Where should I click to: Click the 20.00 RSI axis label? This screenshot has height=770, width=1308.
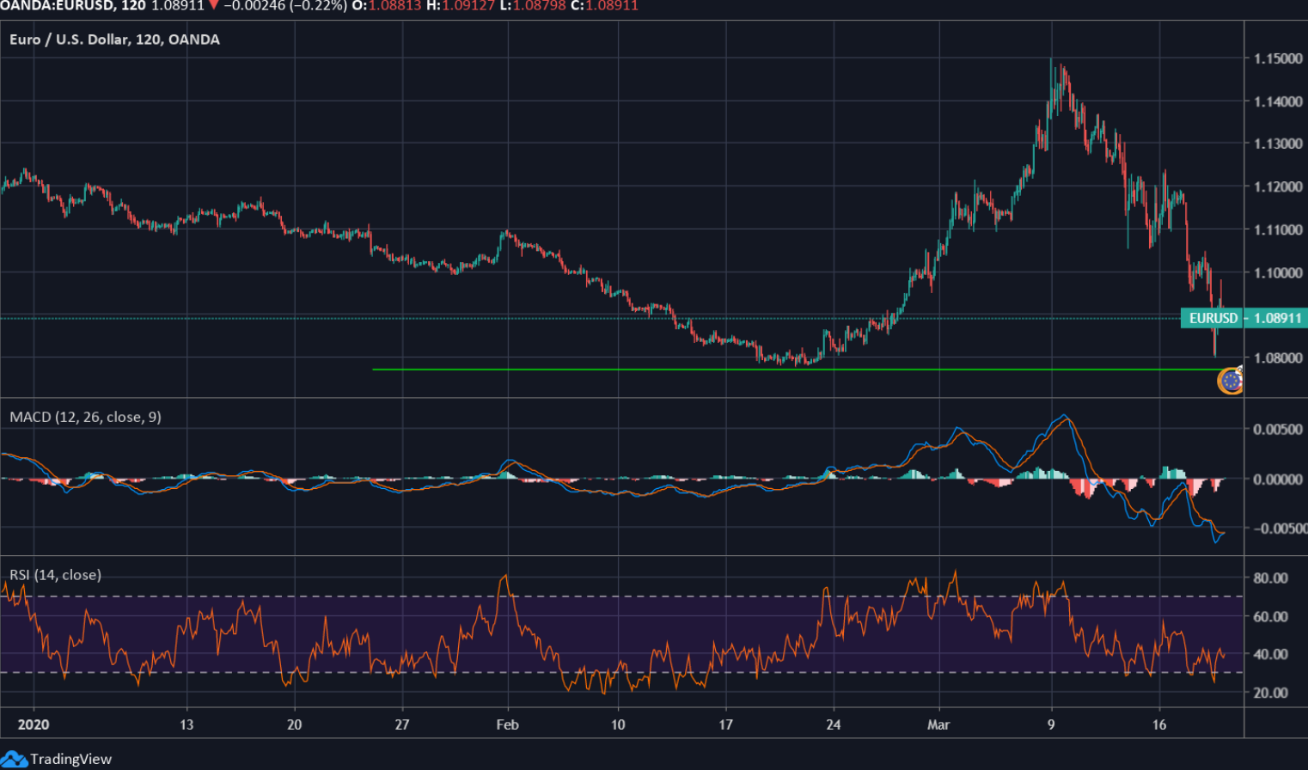click(1270, 692)
